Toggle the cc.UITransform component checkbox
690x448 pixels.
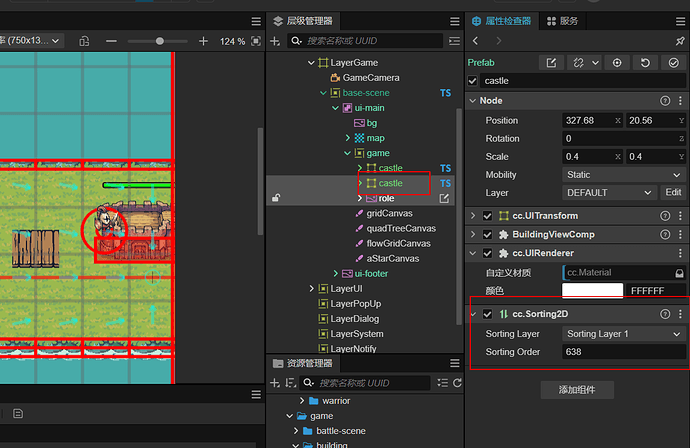pyautogui.click(x=487, y=216)
